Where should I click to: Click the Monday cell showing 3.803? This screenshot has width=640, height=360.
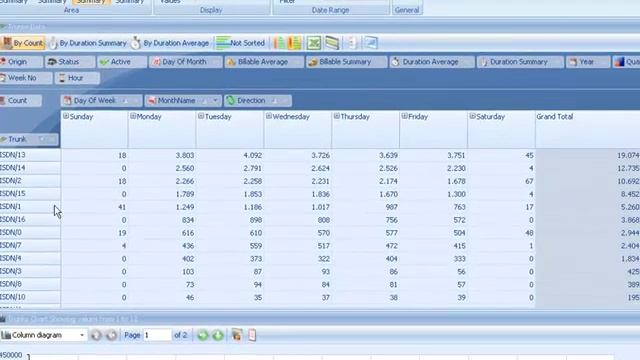tap(162, 155)
